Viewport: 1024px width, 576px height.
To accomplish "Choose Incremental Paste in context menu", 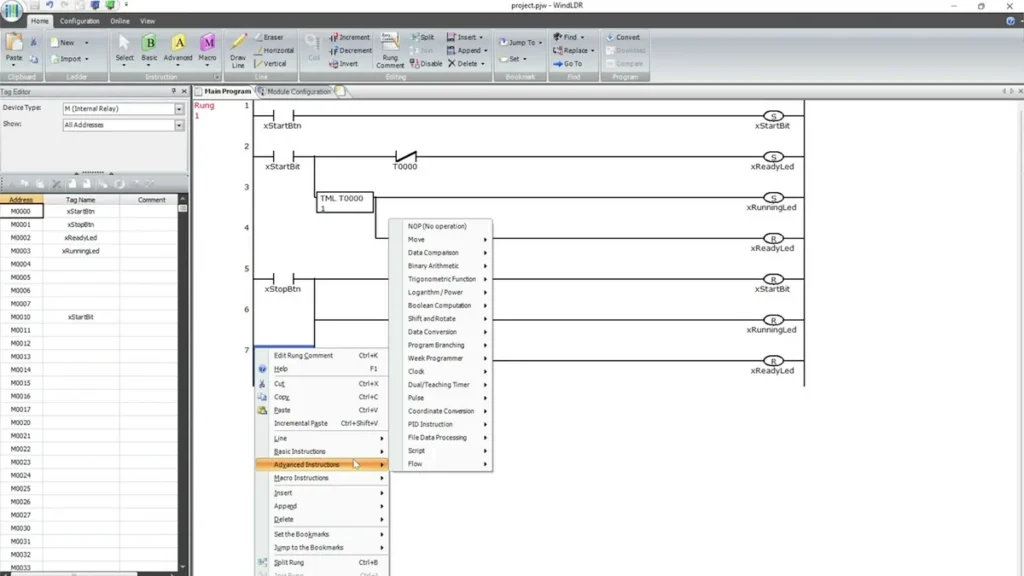I will click(322, 423).
